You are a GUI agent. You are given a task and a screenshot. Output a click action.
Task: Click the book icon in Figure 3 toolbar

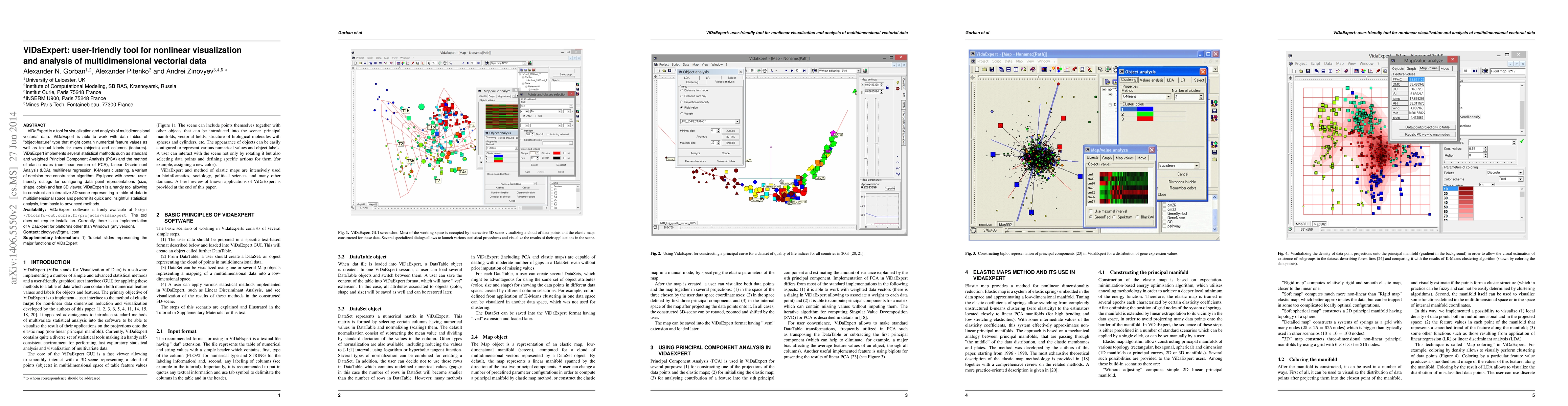pos(1032,69)
